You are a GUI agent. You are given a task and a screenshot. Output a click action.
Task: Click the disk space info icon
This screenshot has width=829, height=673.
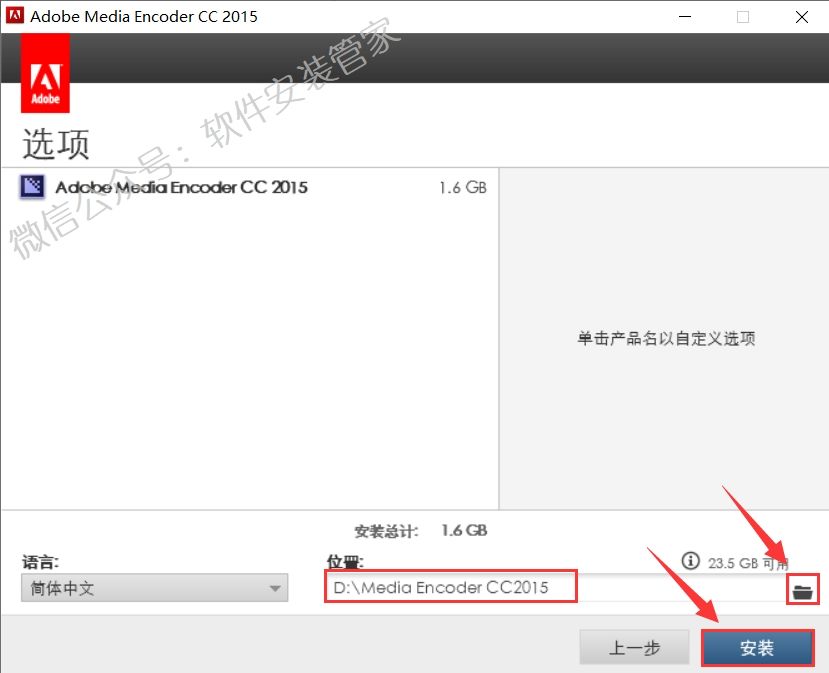690,561
